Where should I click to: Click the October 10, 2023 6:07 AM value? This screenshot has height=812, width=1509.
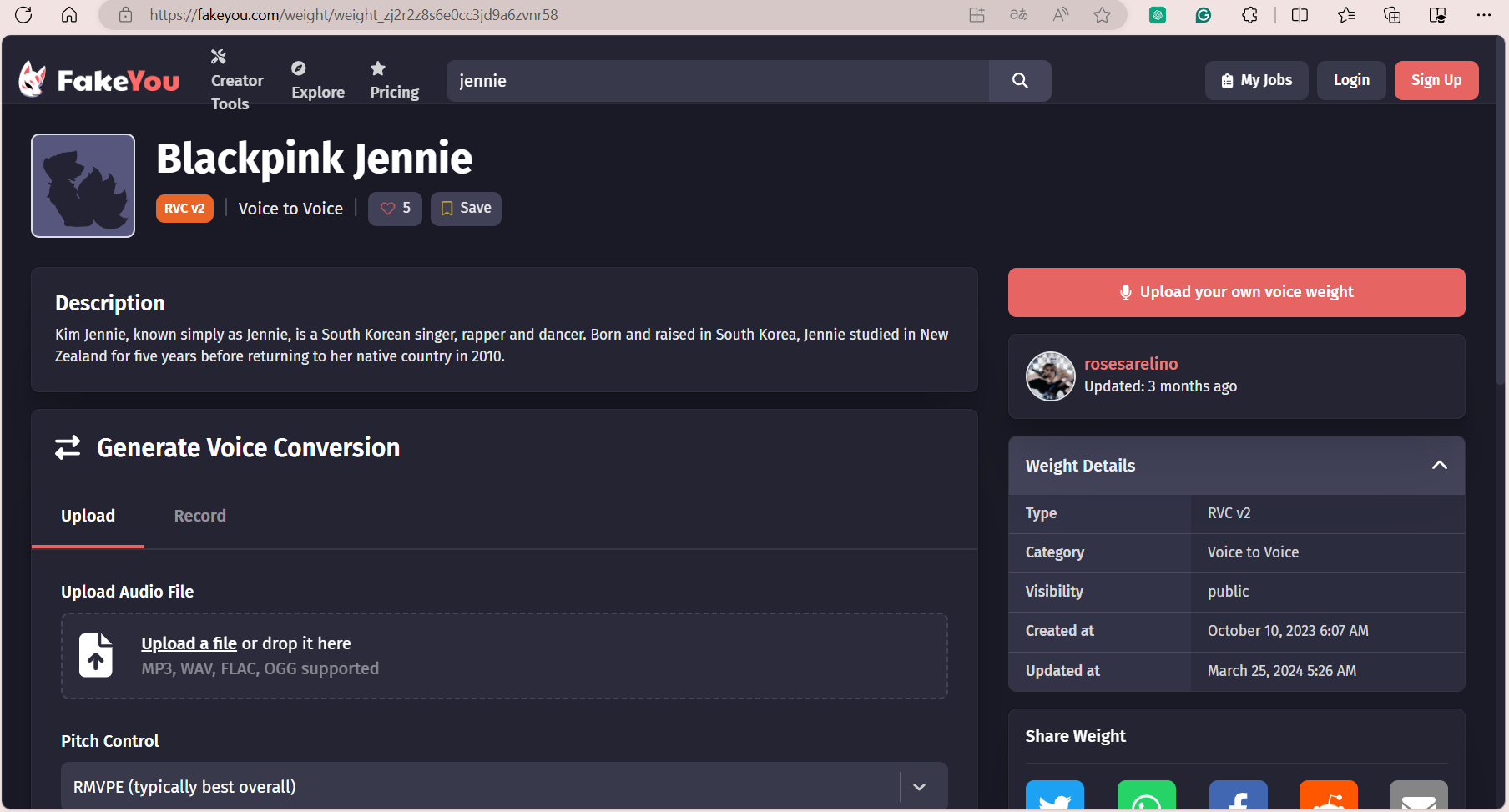click(x=1288, y=631)
